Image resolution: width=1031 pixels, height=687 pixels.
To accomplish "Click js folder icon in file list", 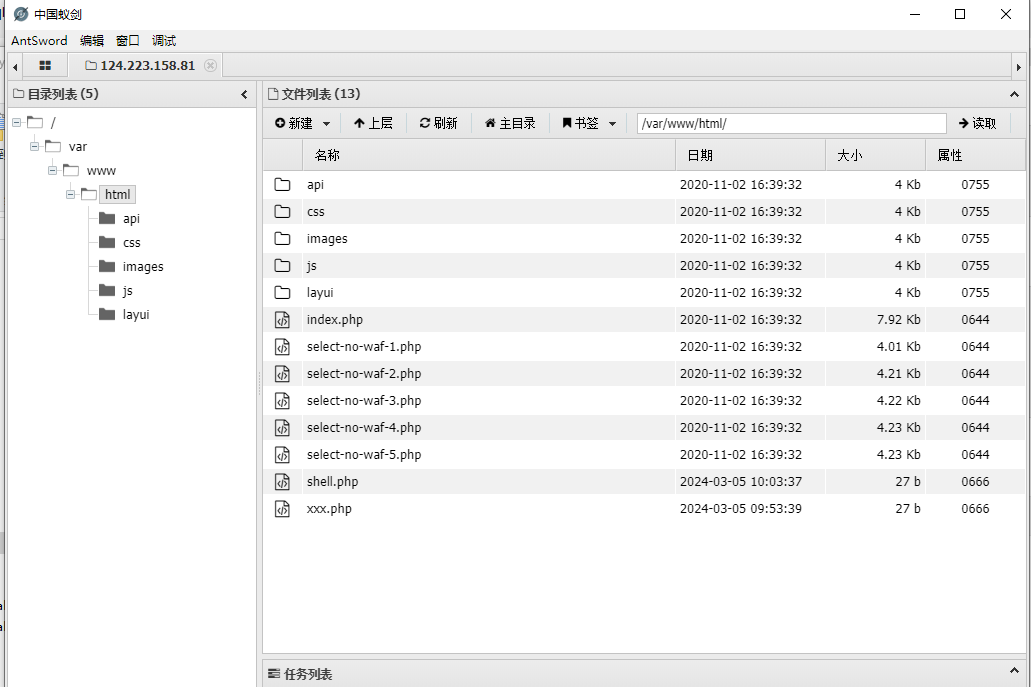I will point(282,266).
